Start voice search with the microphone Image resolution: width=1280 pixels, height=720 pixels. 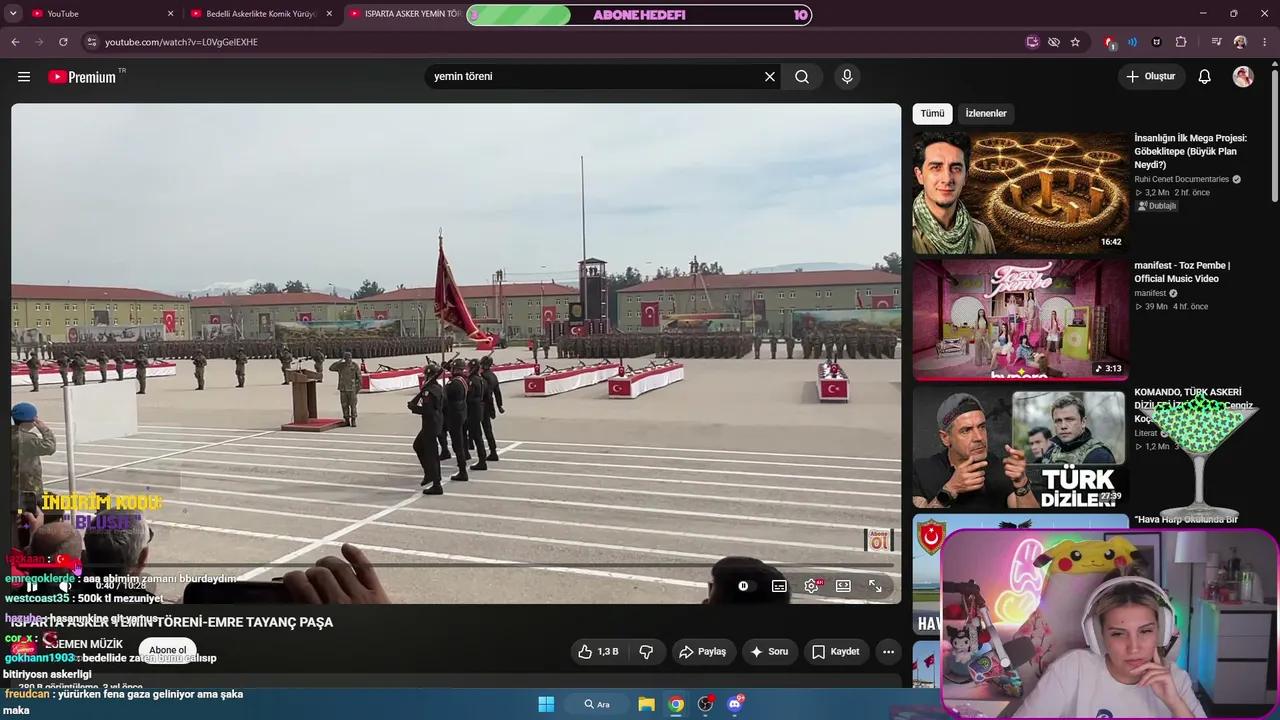[847, 77]
